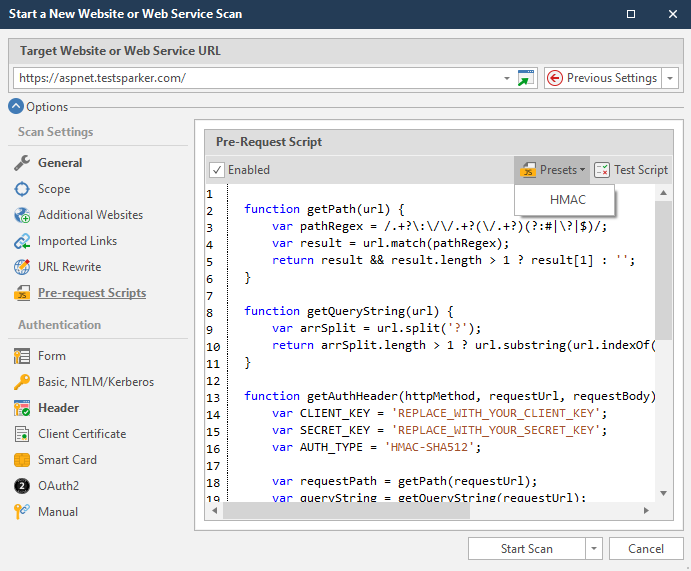Click the Test Script button

[631, 170]
